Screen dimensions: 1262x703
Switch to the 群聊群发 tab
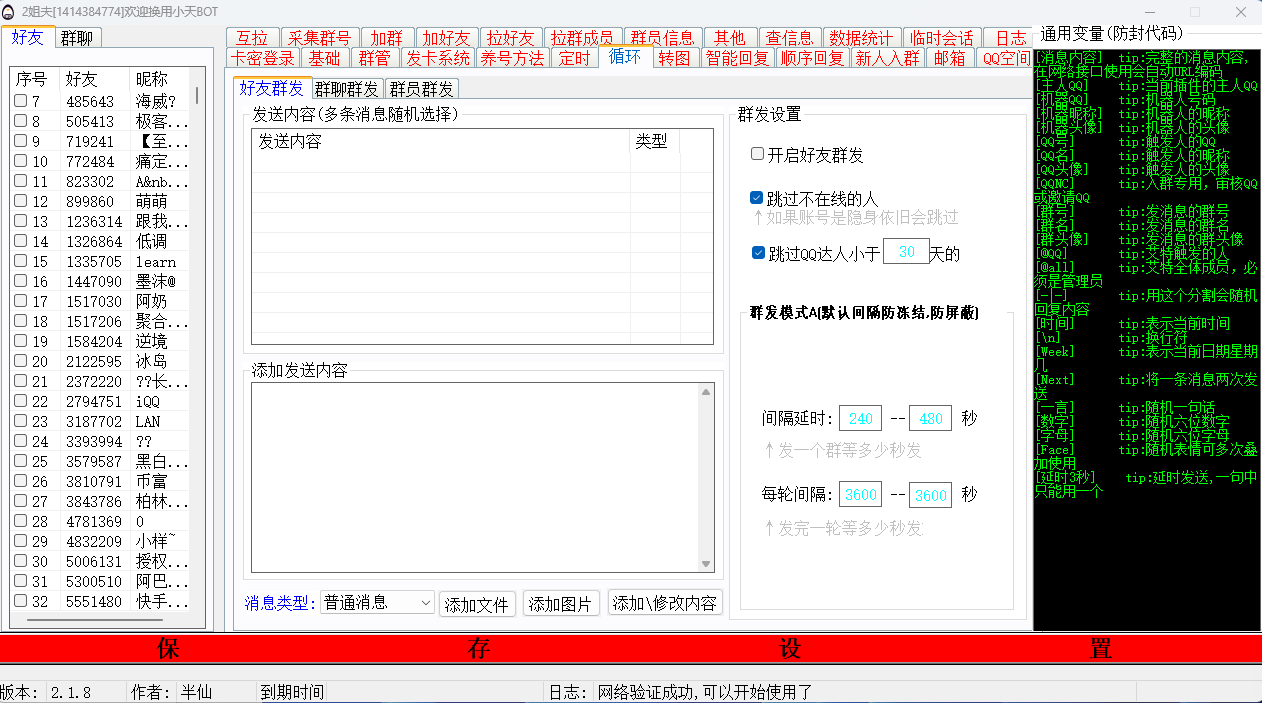click(347, 89)
